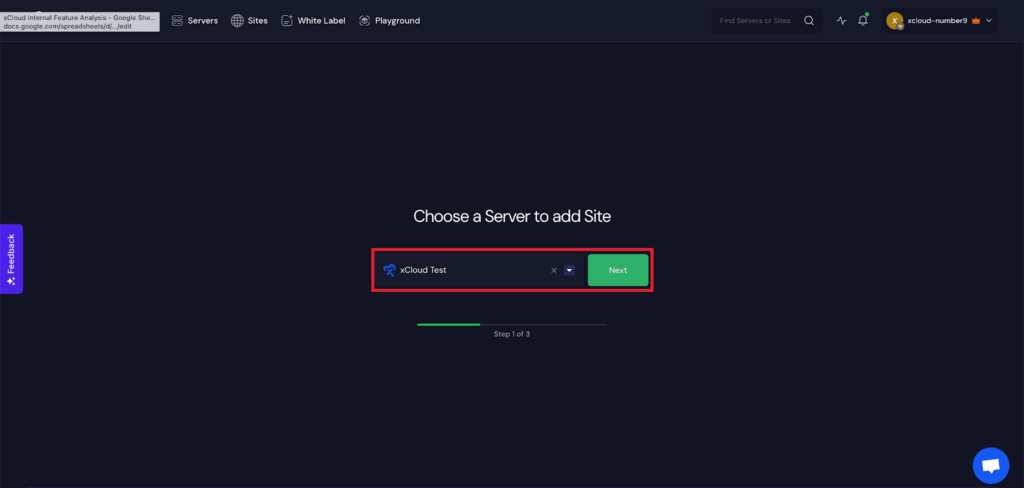The height and width of the screenshot is (488, 1024).
Task: Open the White Label menu
Action: coord(321,20)
